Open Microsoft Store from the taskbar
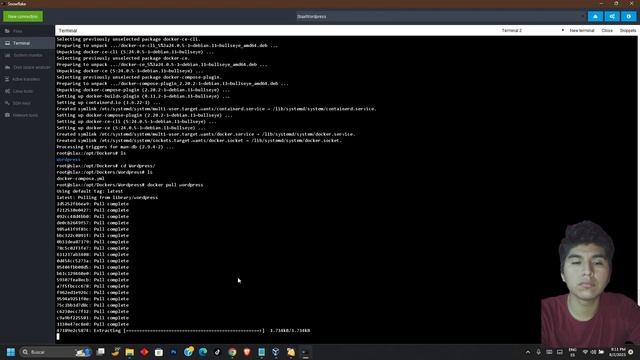The width and height of the screenshot is (640, 360). [159, 352]
